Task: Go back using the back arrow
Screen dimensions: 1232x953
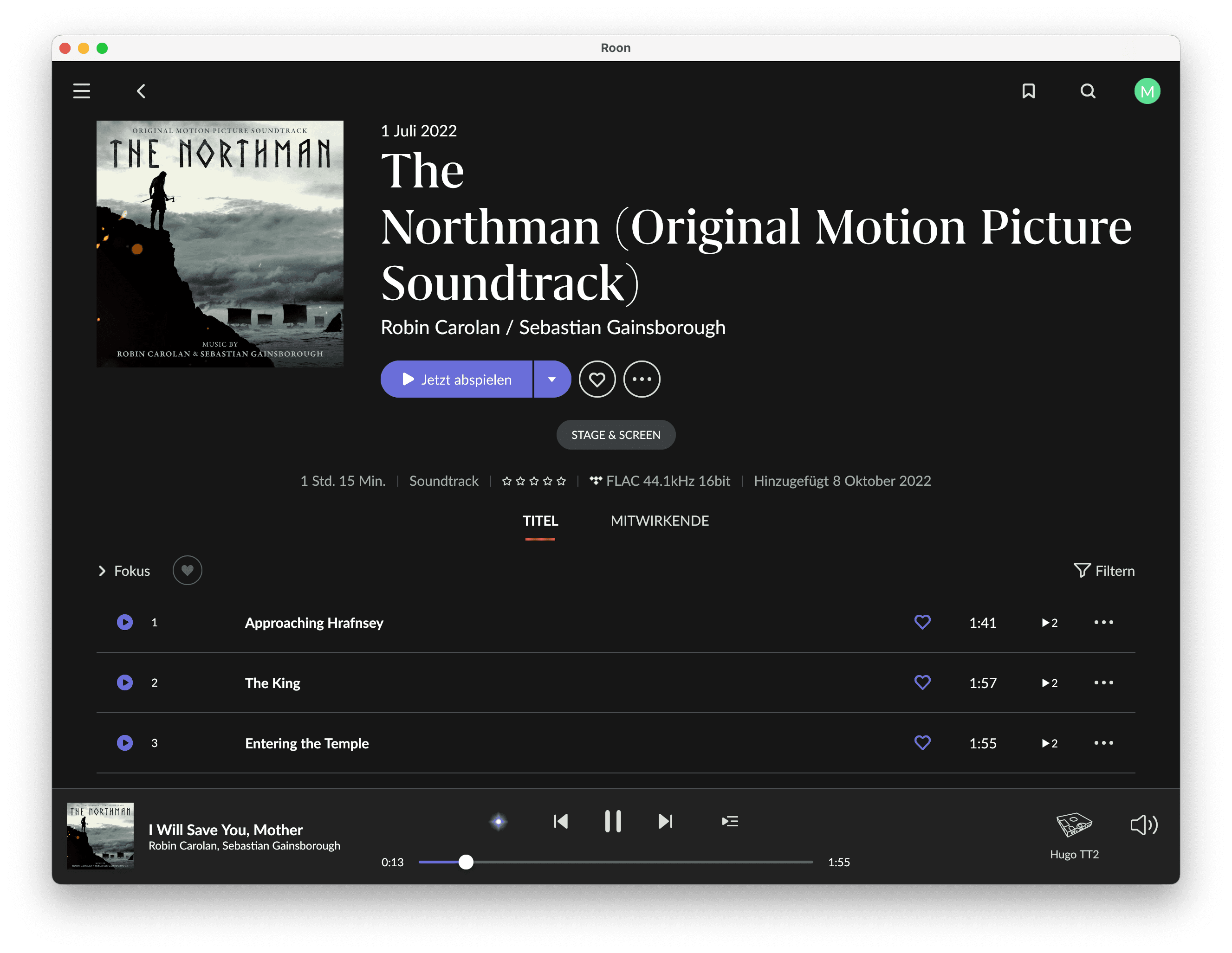Action: [x=141, y=91]
